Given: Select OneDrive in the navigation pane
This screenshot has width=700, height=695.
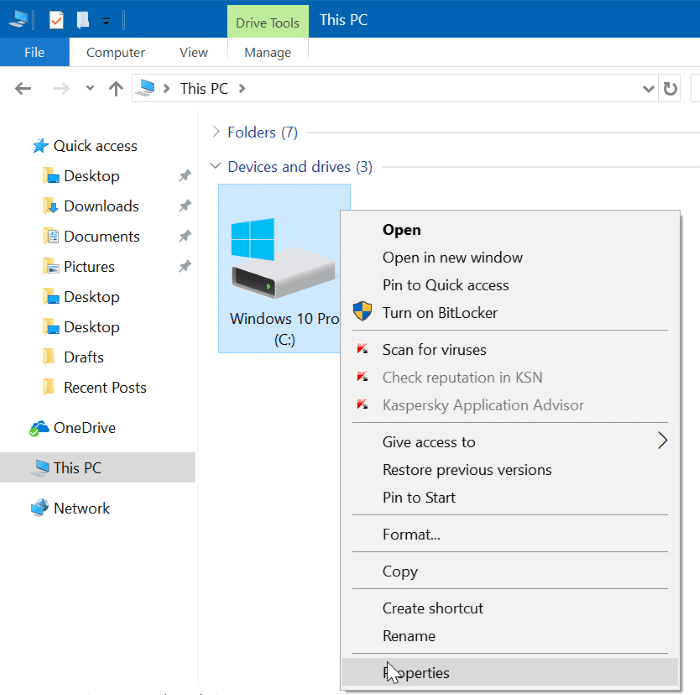Looking at the screenshot, I should [x=84, y=428].
